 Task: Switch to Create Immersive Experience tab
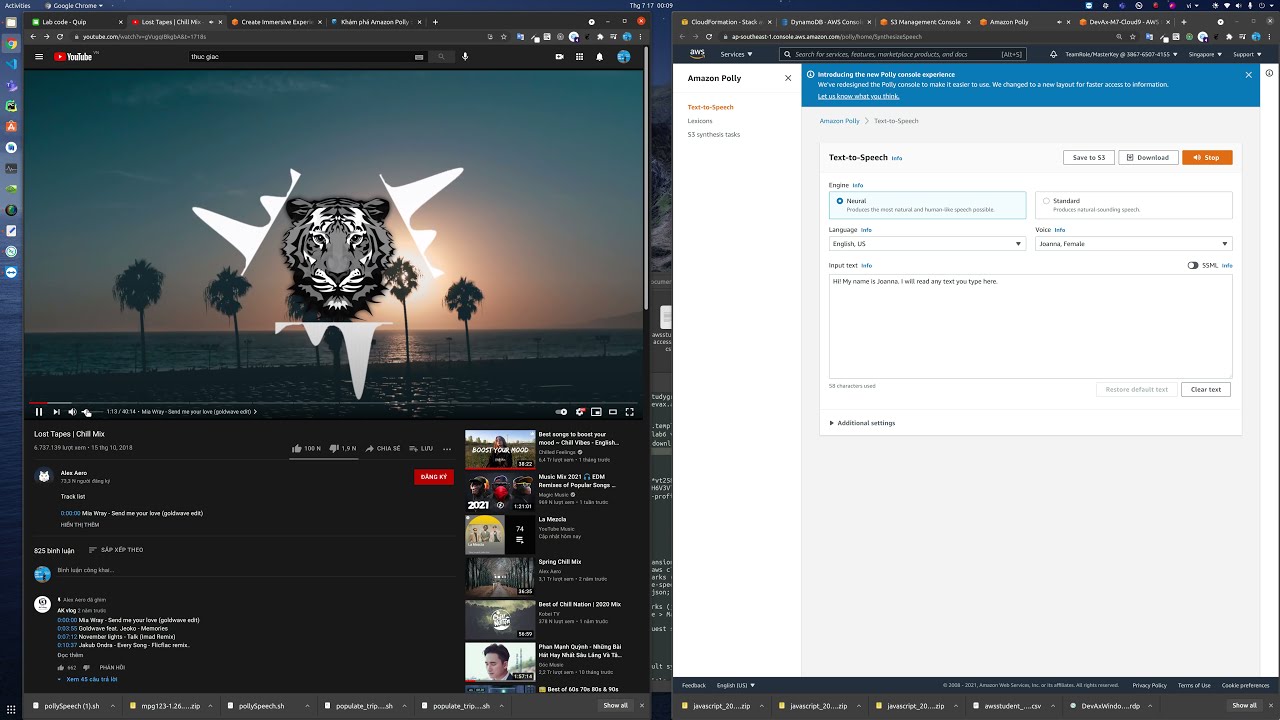[x=276, y=21]
